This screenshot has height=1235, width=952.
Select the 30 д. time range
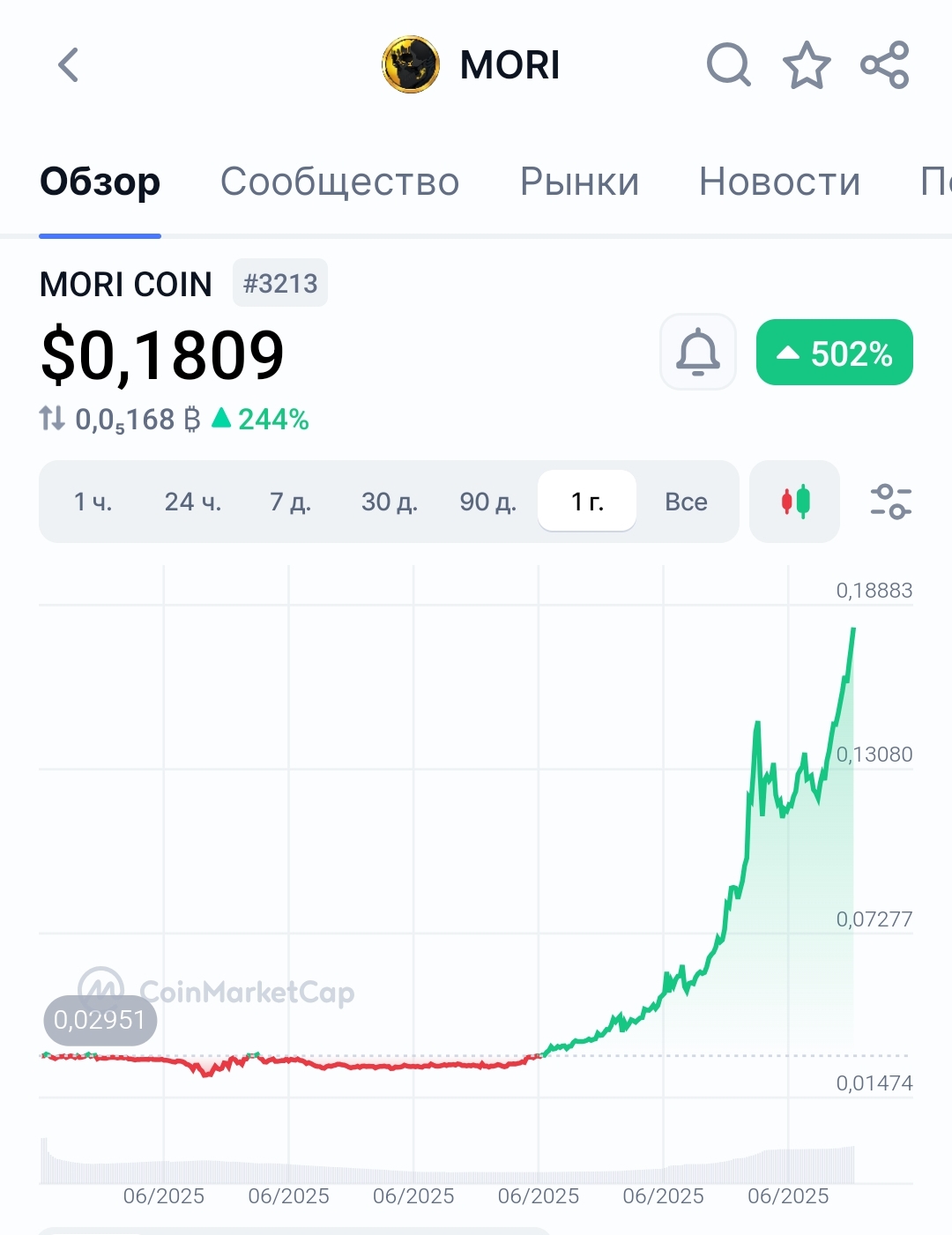click(390, 502)
